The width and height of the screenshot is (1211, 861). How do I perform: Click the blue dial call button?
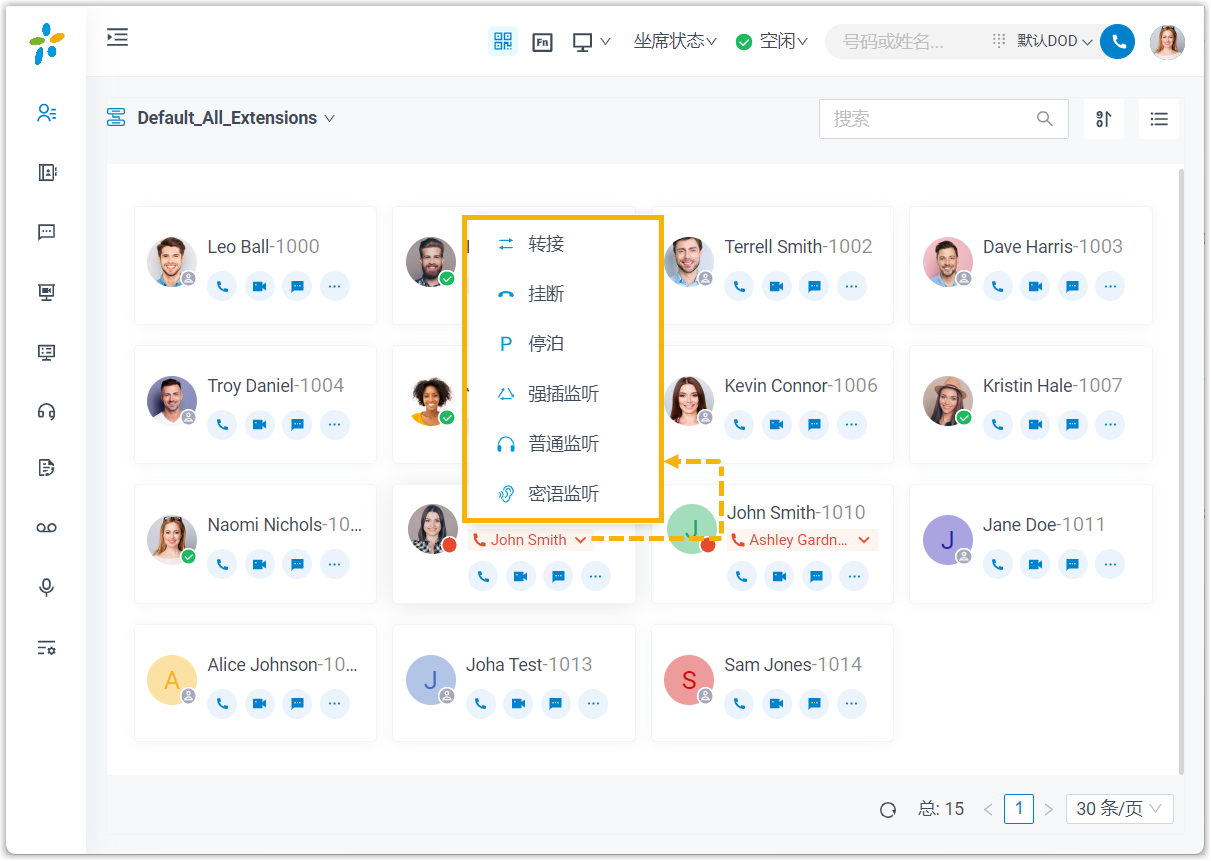click(1117, 42)
